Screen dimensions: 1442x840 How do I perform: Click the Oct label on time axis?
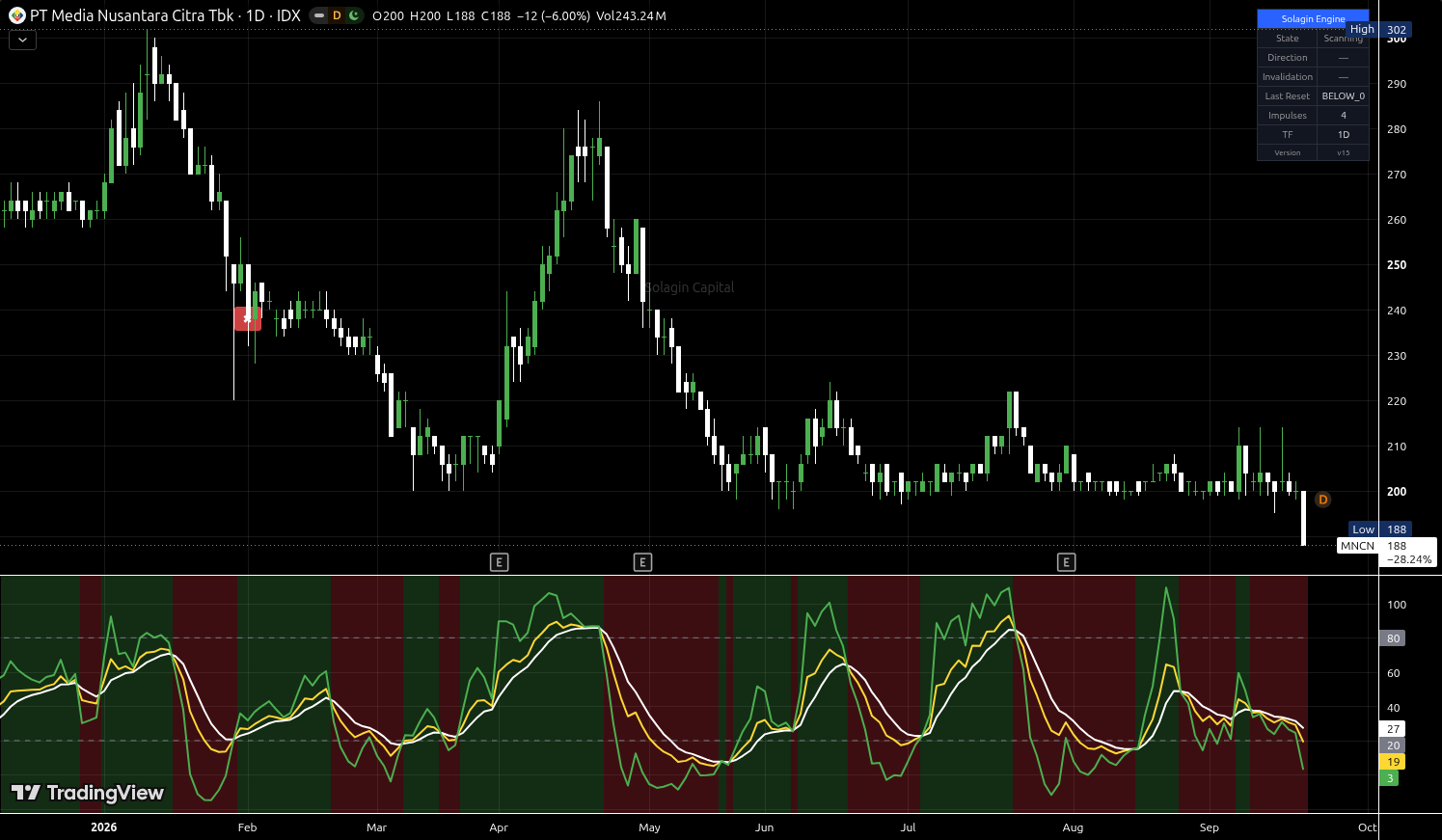pyautogui.click(x=1367, y=827)
